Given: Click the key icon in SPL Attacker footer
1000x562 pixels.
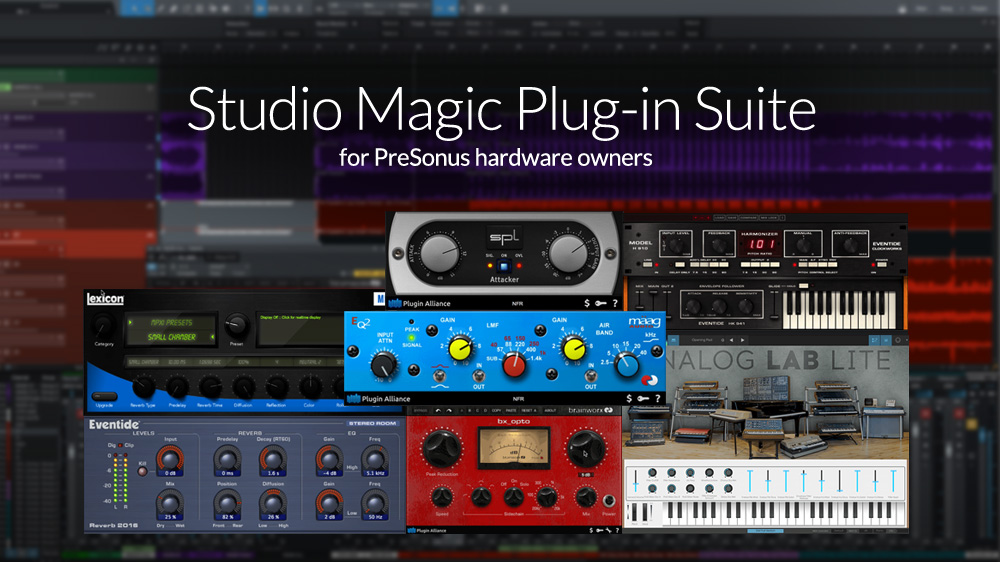Looking at the screenshot, I should 601,304.
